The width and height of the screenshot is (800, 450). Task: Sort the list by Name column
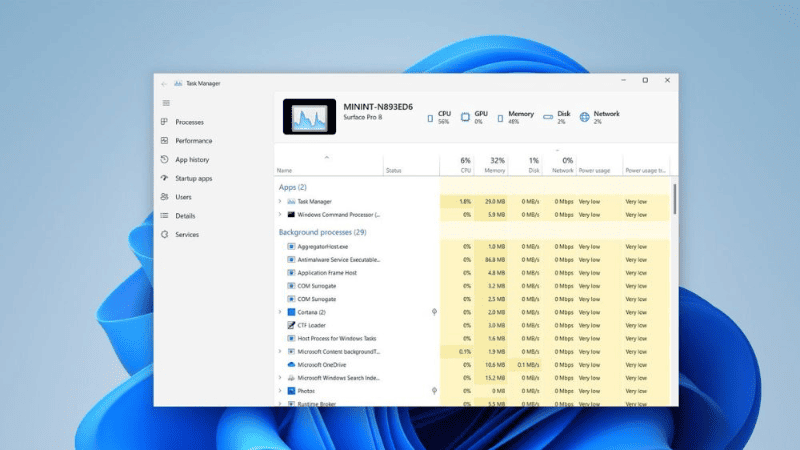pyautogui.click(x=285, y=171)
